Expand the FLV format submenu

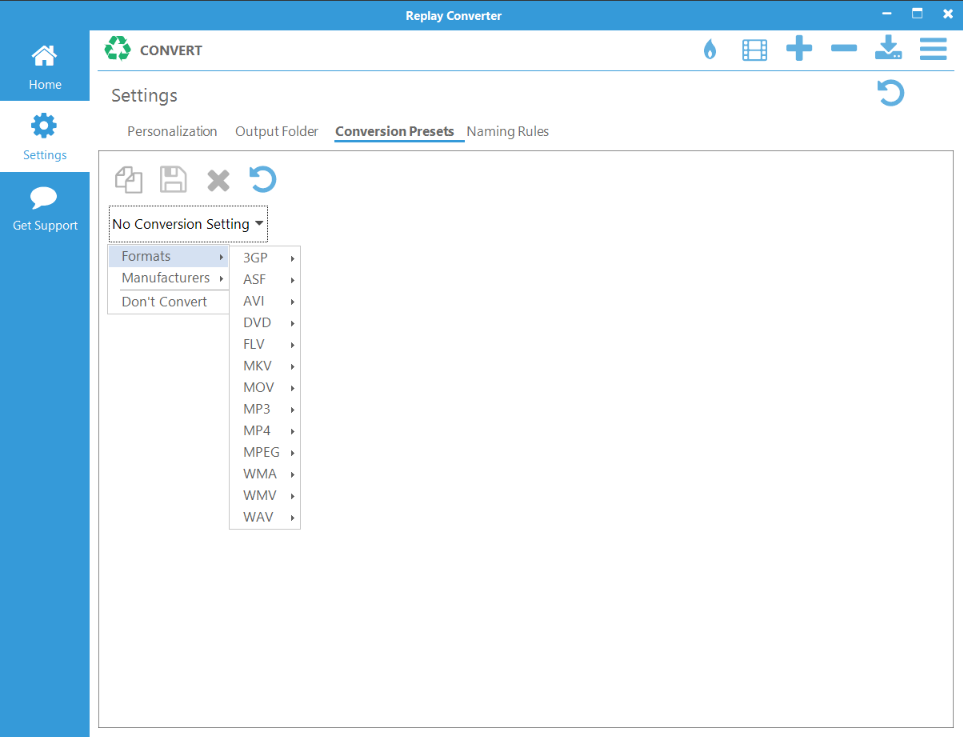[x=265, y=344]
